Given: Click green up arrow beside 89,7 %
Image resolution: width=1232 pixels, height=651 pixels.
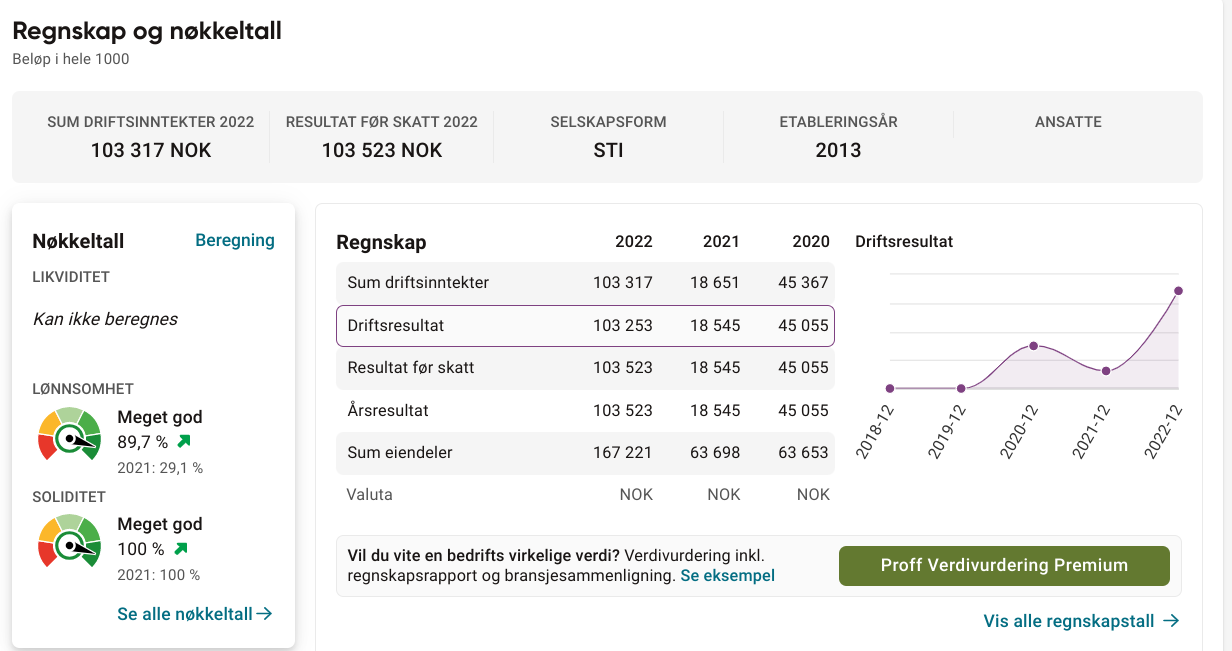Looking at the screenshot, I should tap(184, 442).
